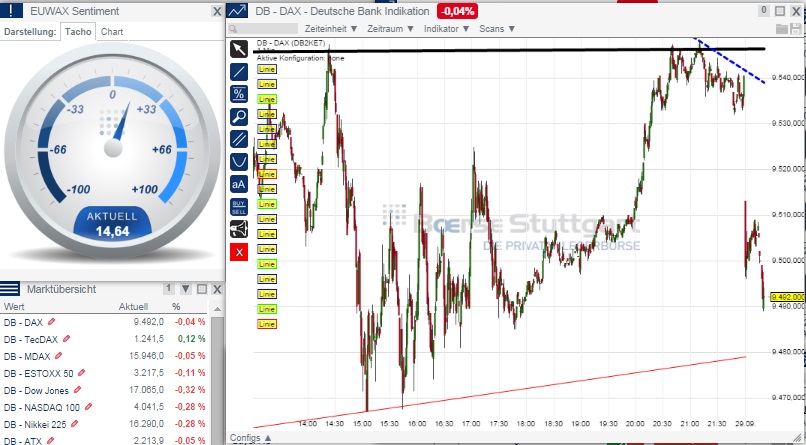The width and height of the screenshot is (806, 445).
Task: Click the exclamation icon in EUWAX Sentiment header
Action: point(11,11)
